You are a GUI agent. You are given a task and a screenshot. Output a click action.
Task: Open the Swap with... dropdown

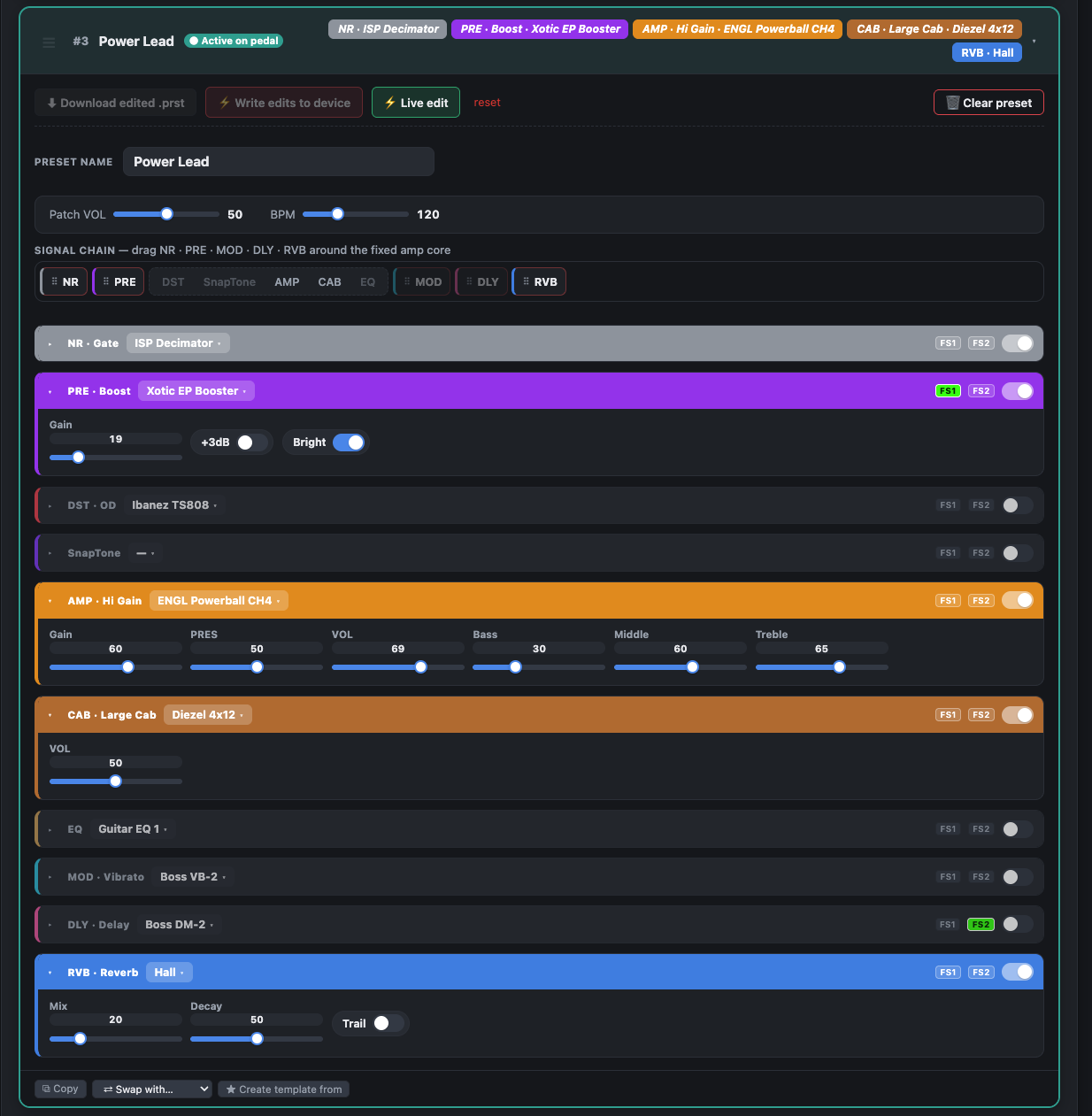point(152,1089)
